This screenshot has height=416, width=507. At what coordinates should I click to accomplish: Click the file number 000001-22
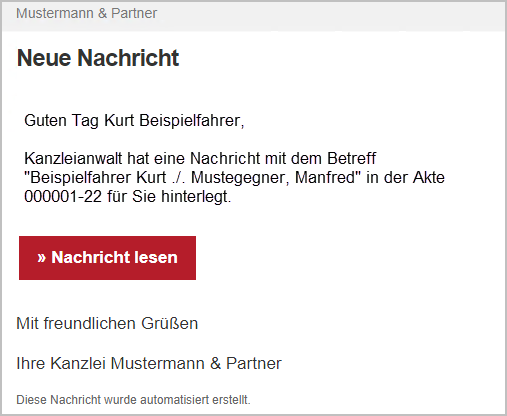coord(63,196)
